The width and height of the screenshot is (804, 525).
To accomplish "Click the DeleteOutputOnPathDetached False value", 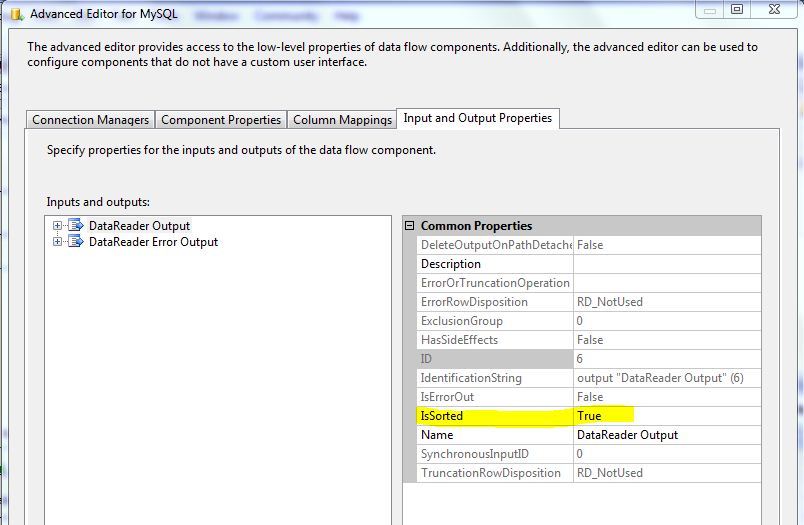I will (x=667, y=245).
